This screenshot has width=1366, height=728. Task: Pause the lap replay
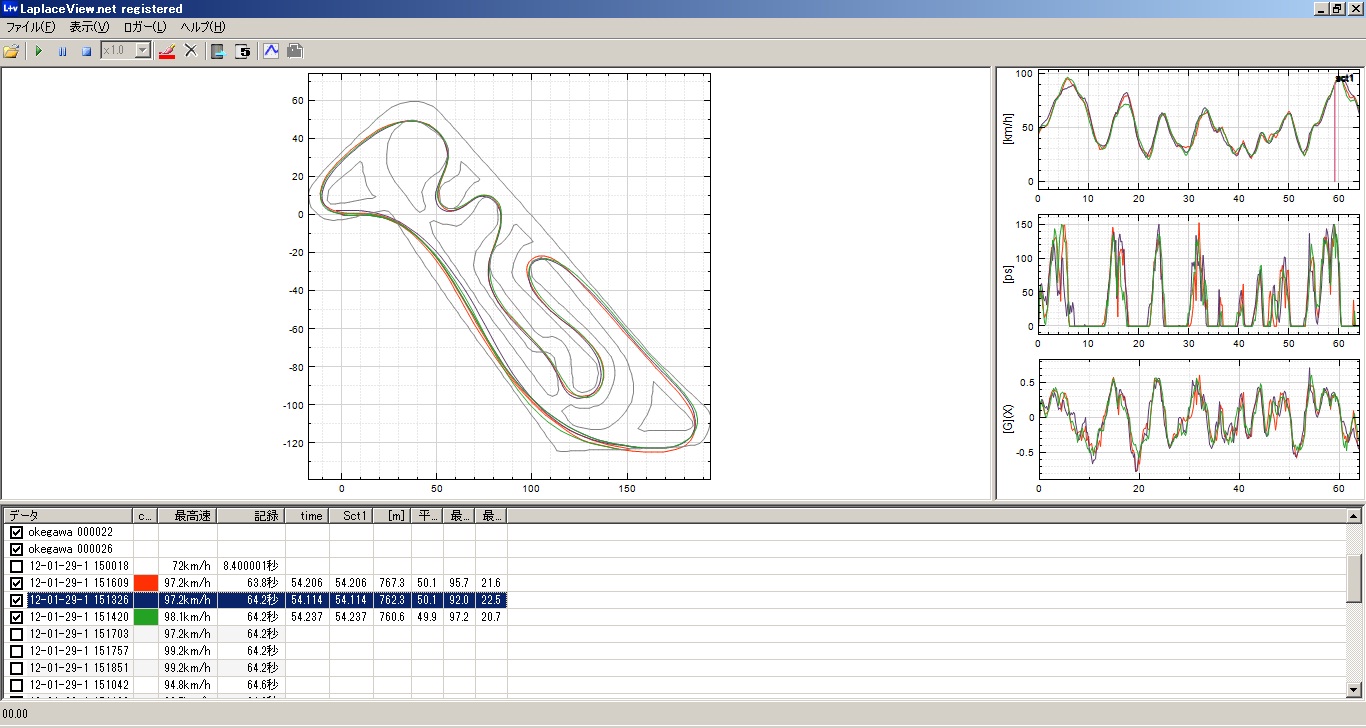pyautogui.click(x=62, y=51)
